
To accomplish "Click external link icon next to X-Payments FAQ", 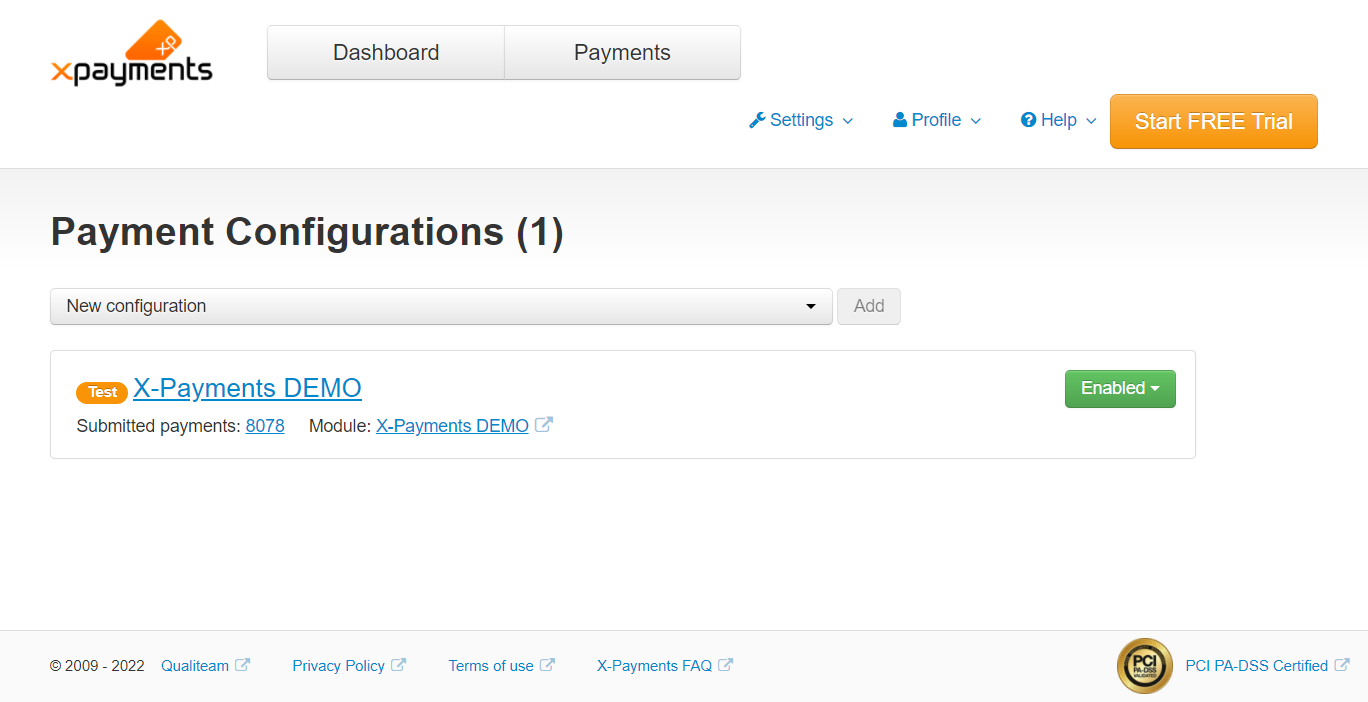I will (725, 665).
